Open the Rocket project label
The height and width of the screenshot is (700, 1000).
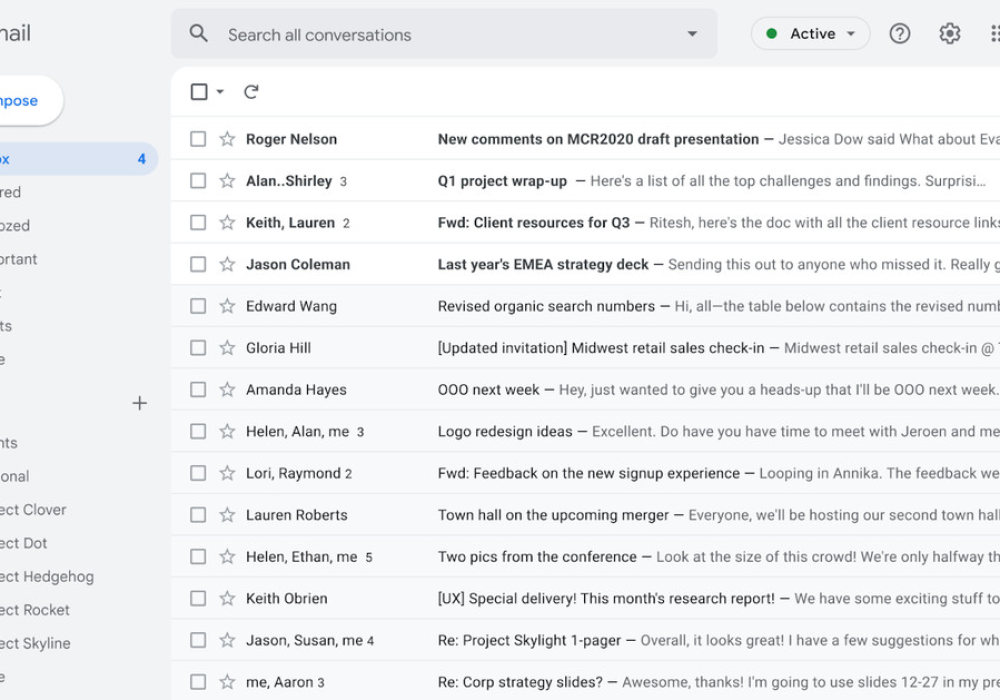click(34, 610)
